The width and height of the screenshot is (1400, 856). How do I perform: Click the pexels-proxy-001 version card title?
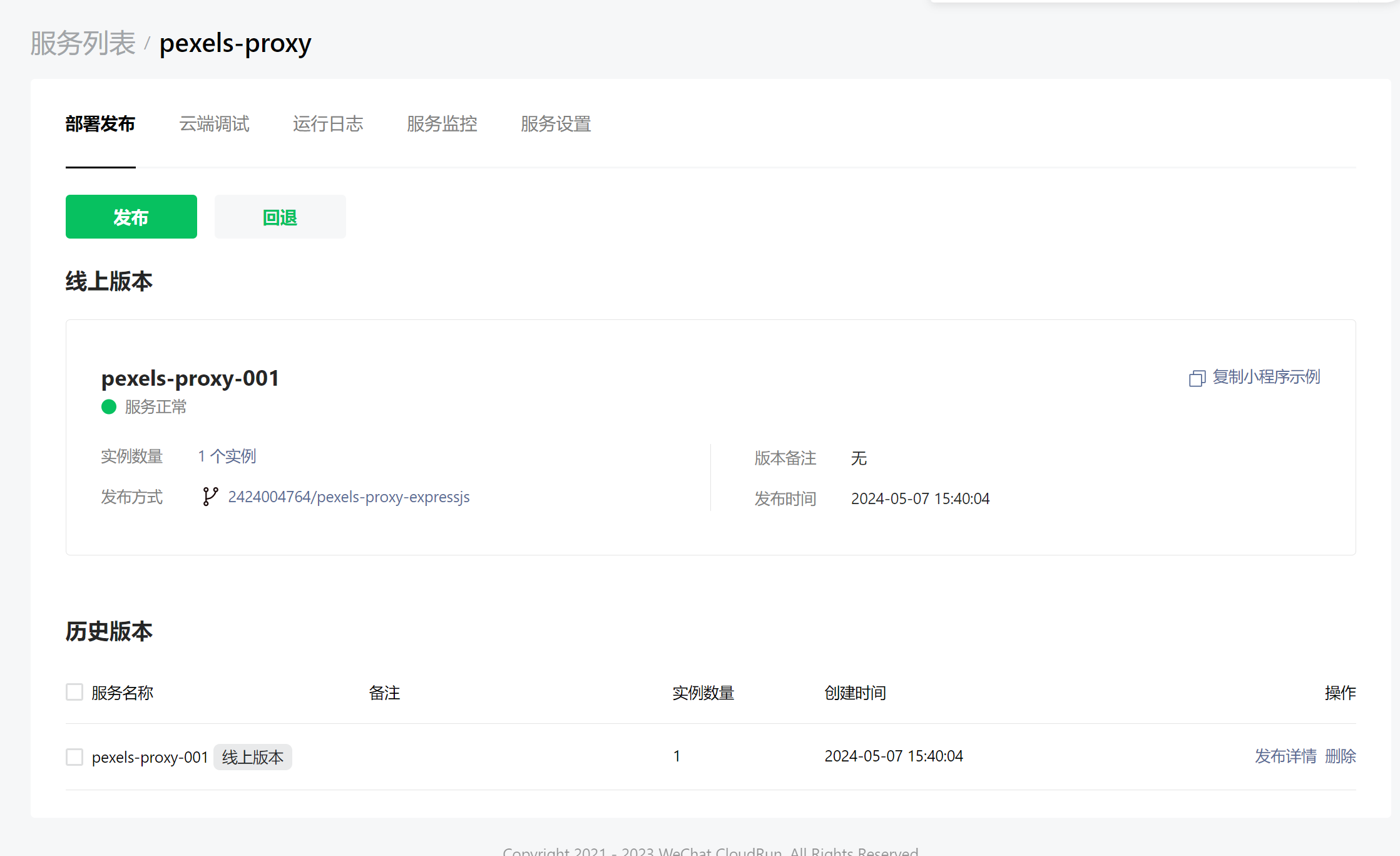pyautogui.click(x=190, y=378)
